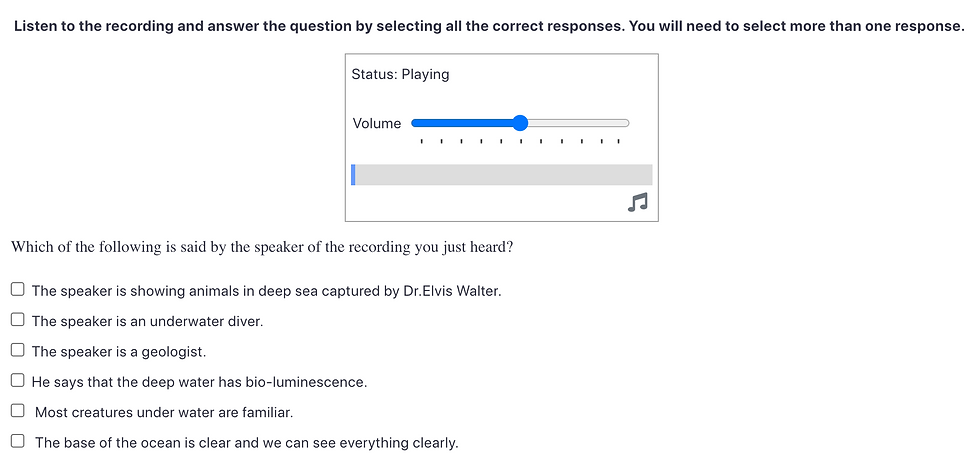Select the geologist answer checkbox
Screen dimensions: 980x468
(18, 351)
